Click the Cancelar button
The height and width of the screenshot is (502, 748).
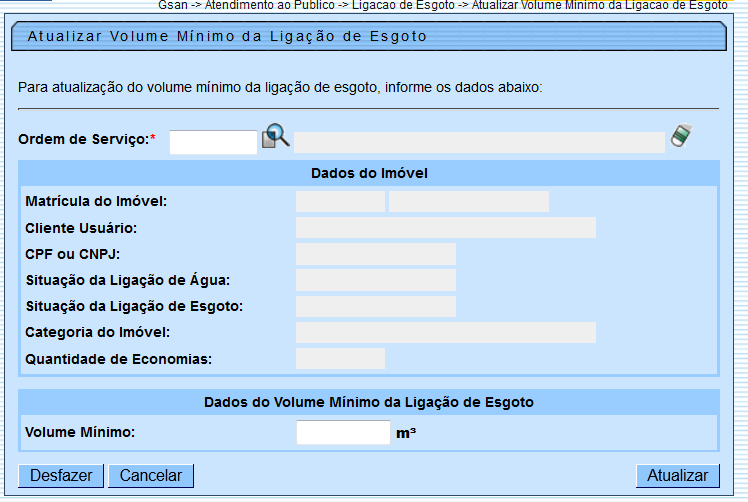click(151, 476)
